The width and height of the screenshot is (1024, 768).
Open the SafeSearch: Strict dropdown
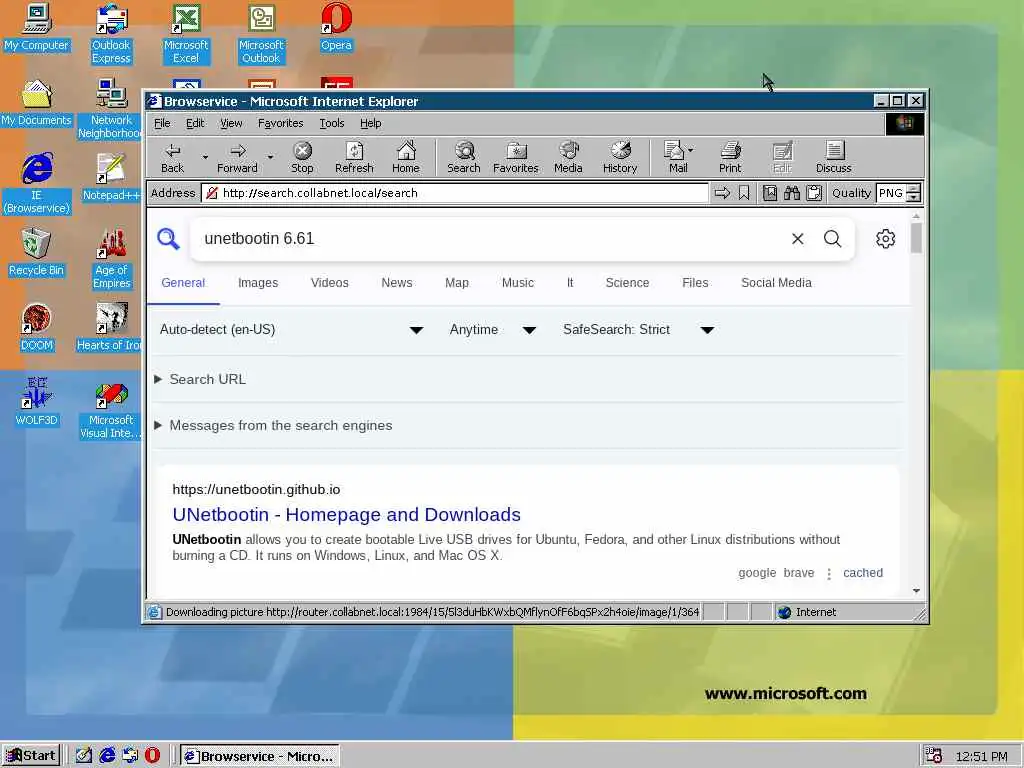click(639, 330)
